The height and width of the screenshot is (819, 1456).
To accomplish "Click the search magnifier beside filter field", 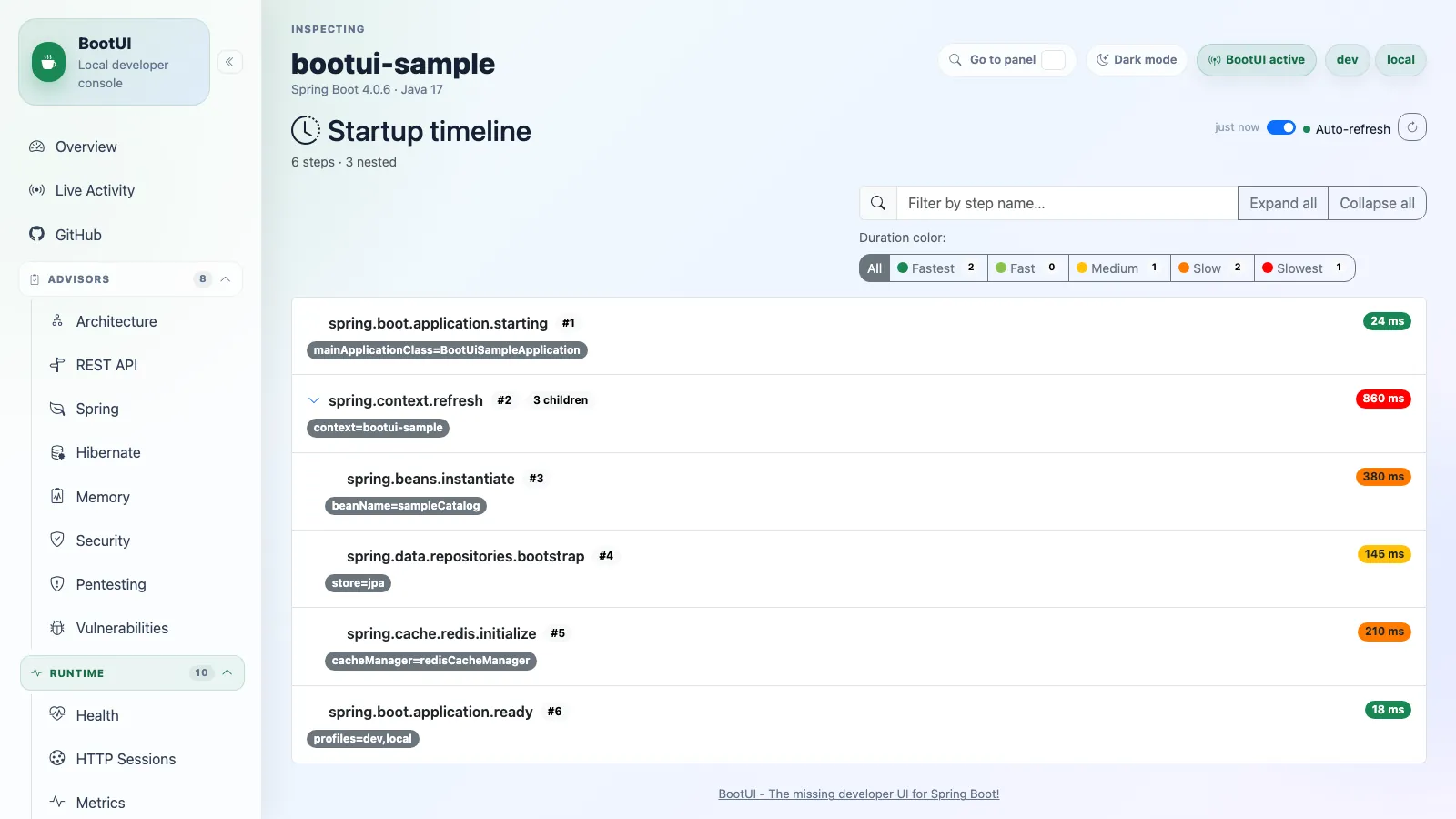I will 878,203.
